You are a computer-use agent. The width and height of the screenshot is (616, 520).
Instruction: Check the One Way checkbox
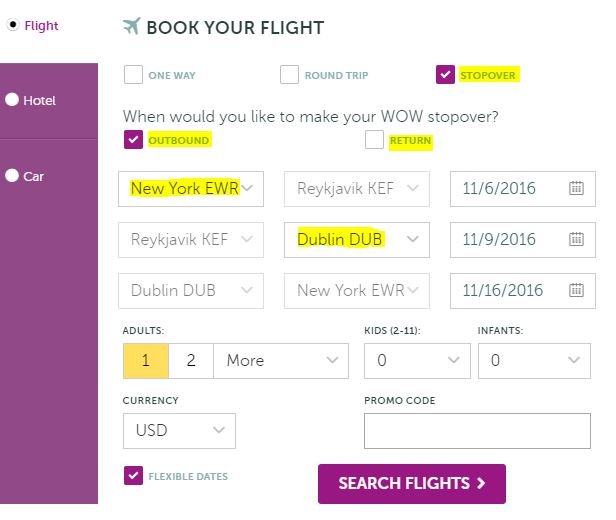click(133, 75)
